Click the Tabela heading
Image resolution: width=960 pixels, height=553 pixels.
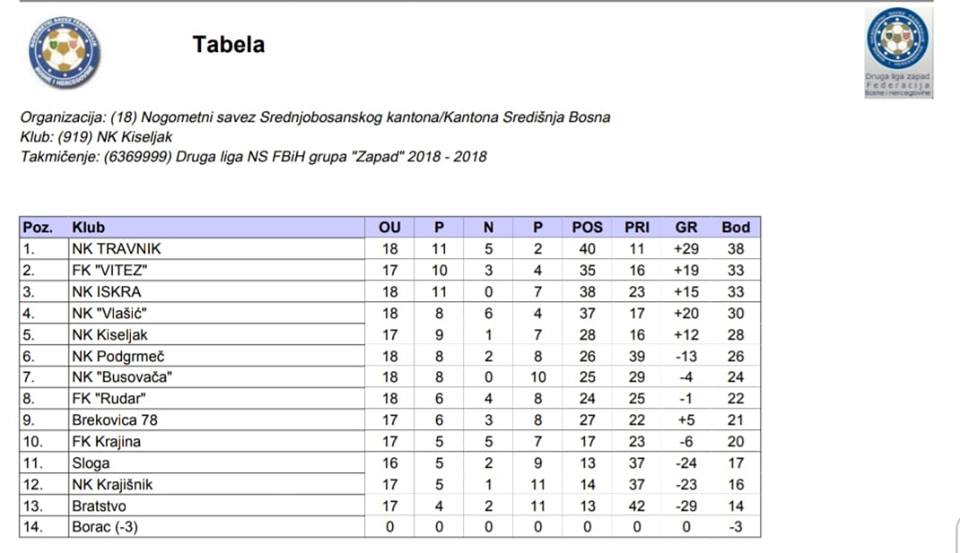(x=228, y=45)
